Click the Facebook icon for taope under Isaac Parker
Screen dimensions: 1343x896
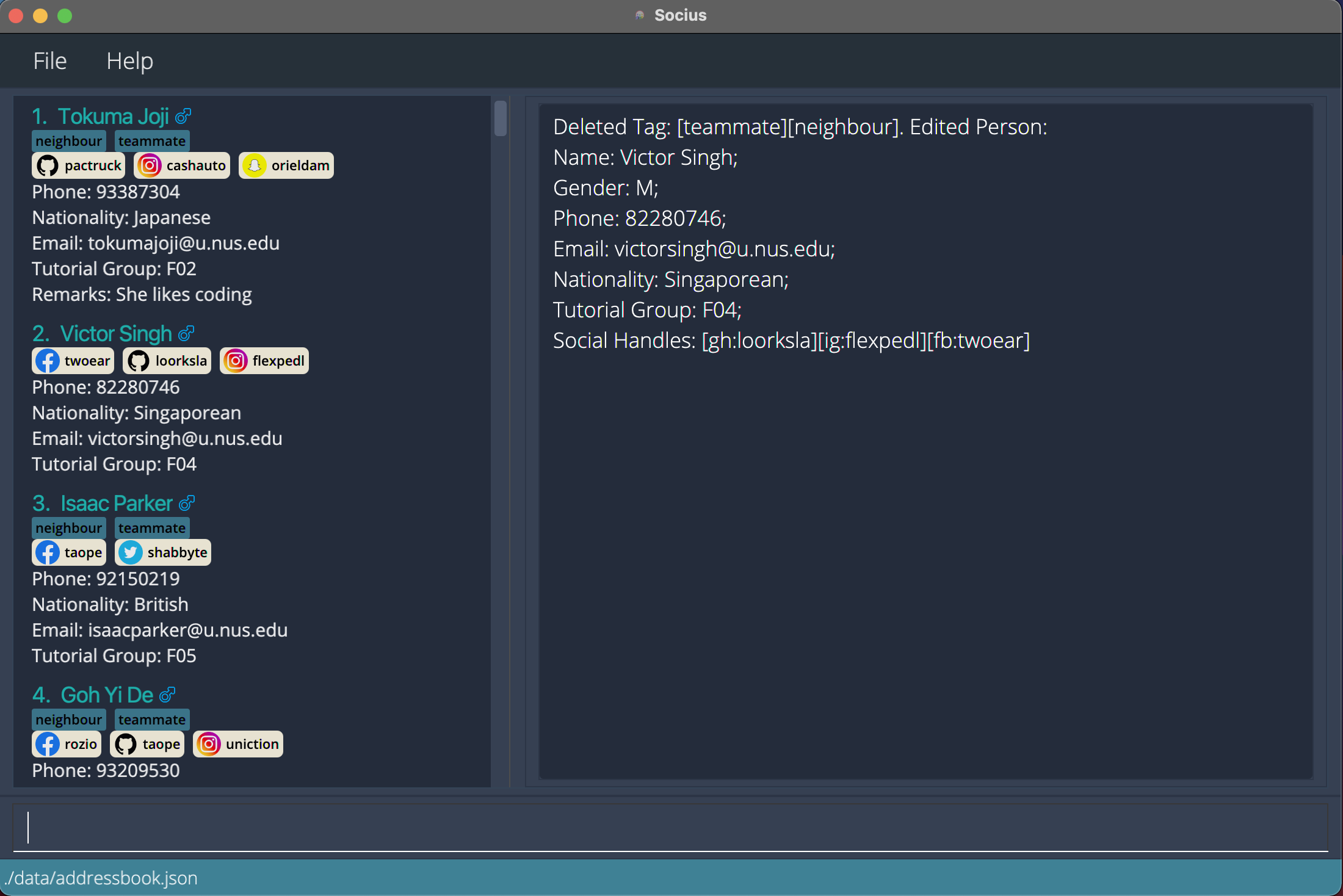point(48,552)
